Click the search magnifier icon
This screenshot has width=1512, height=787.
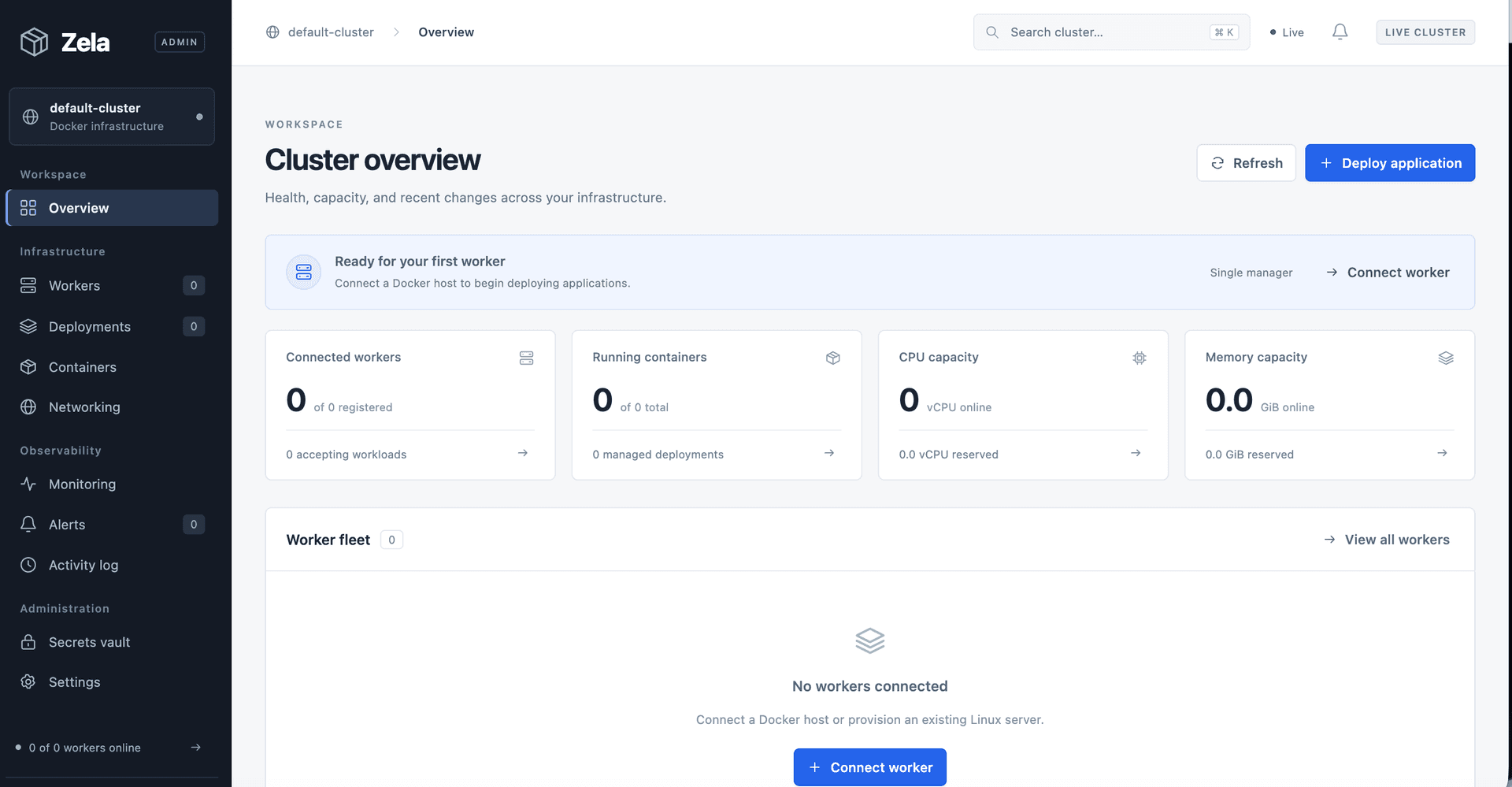tap(992, 32)
